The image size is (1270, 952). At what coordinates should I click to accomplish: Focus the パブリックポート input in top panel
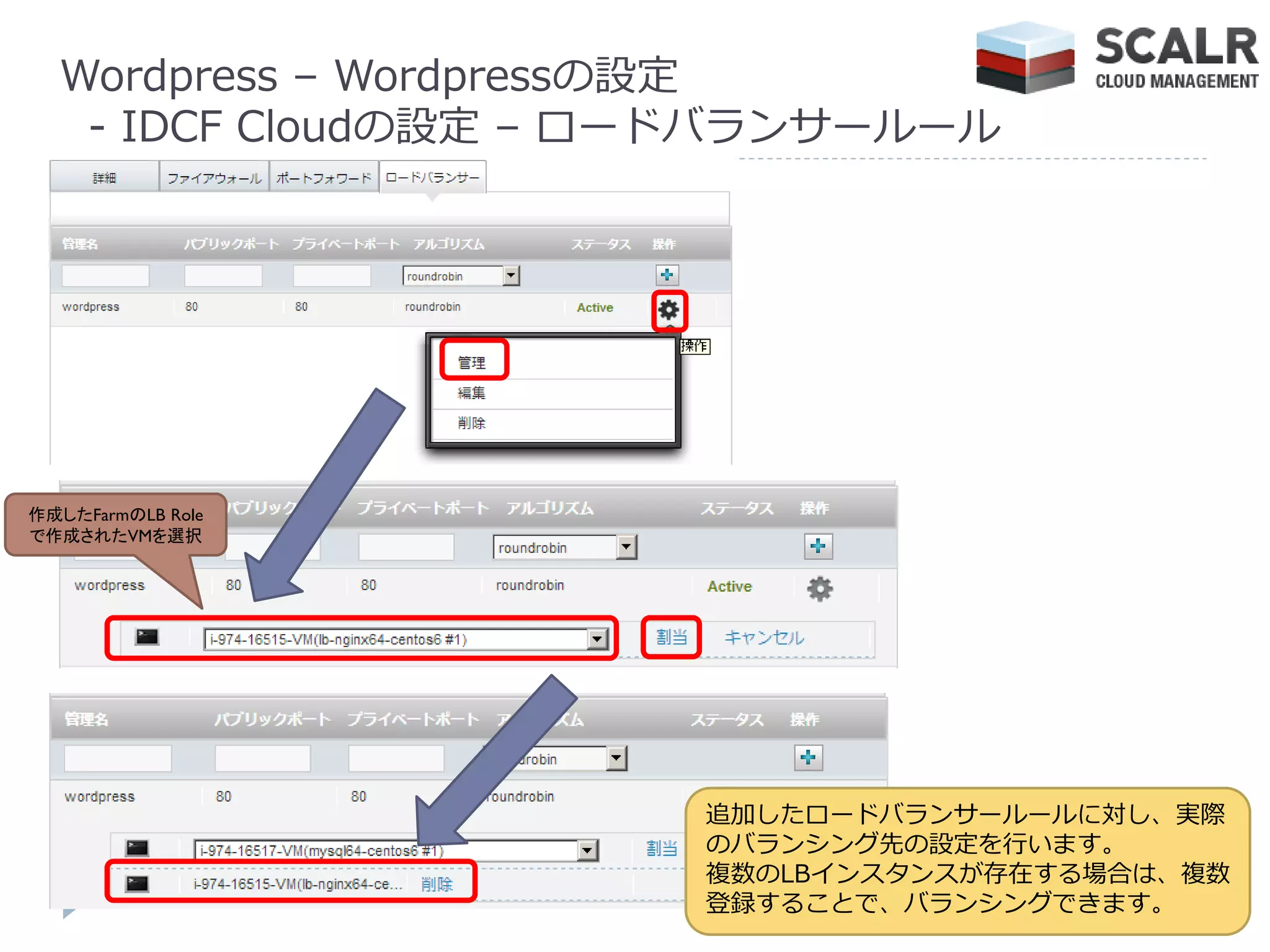223,276
